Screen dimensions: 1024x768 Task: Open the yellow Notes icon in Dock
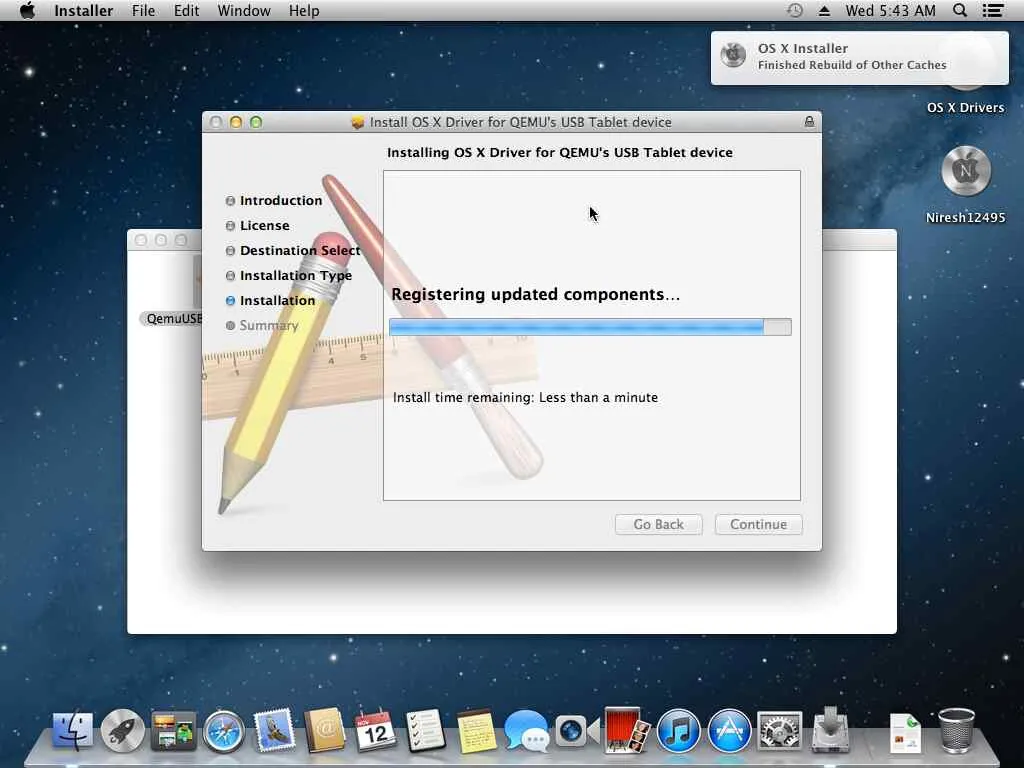(x=476, y=730)
